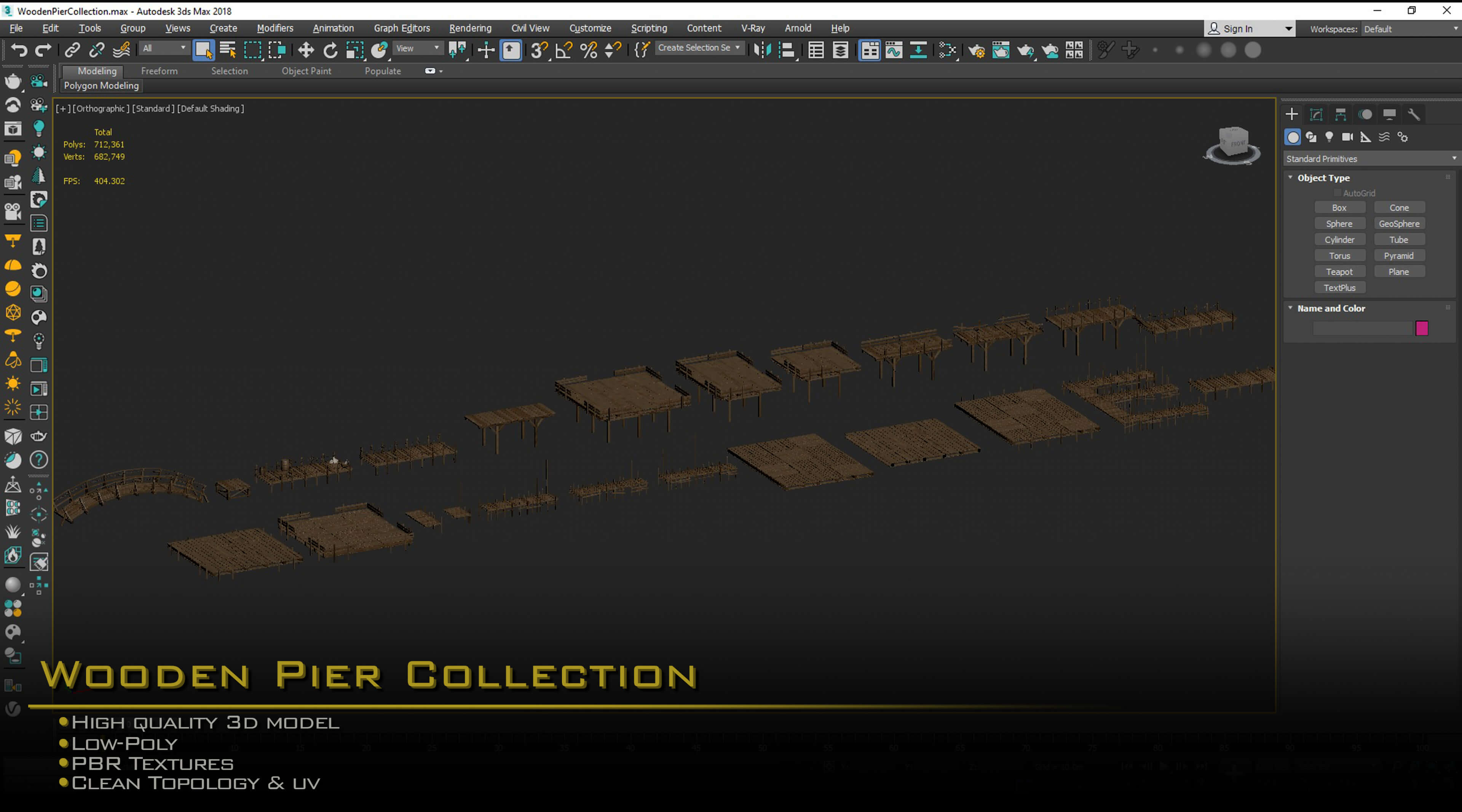Toggle the Percent Snap button
The height and width of the screenshot is (812, 1462).
click(x=589, y=50)
